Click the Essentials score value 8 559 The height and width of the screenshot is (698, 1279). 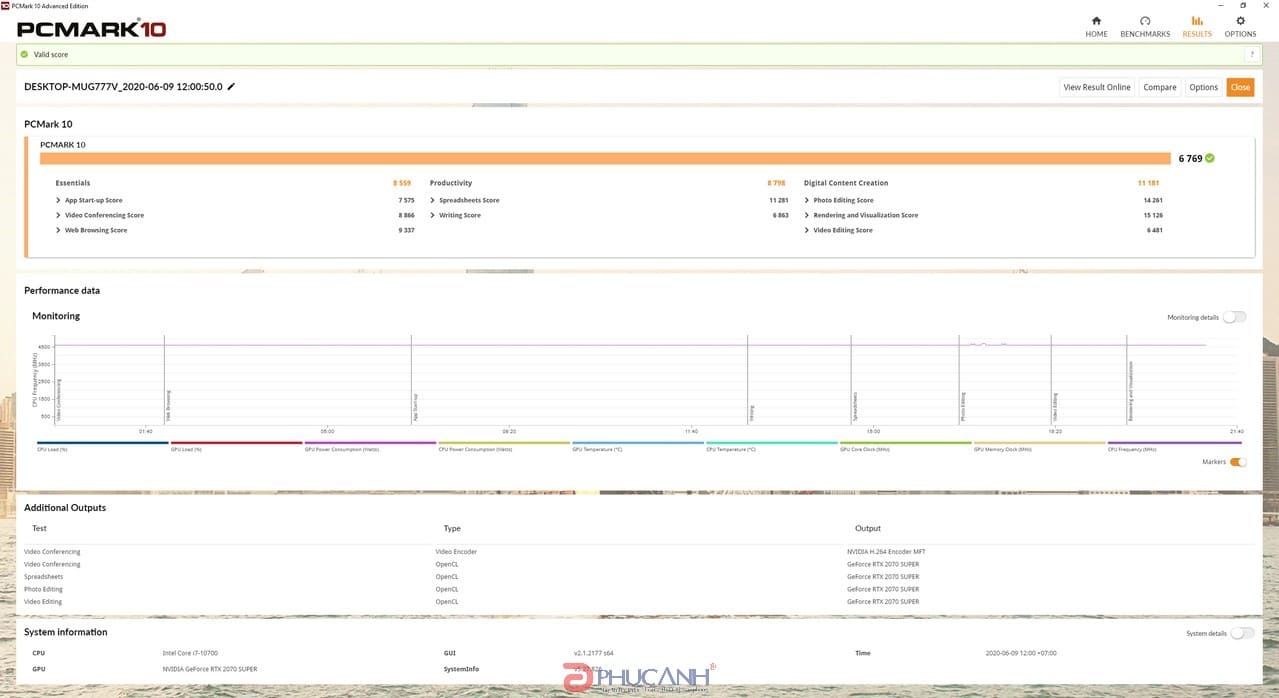point(402,183)
